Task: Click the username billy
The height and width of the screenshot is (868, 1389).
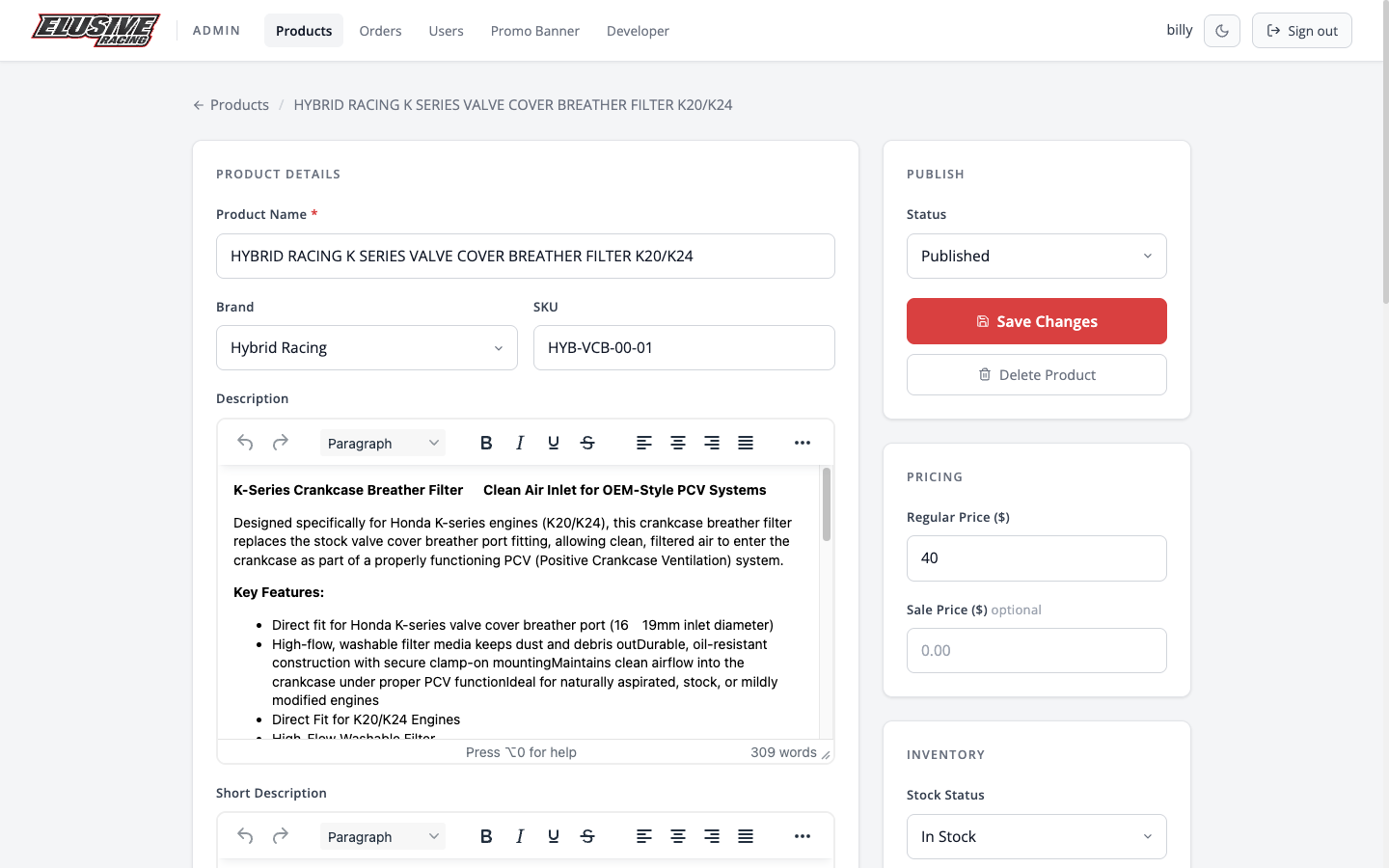Action: [1180, 30]
